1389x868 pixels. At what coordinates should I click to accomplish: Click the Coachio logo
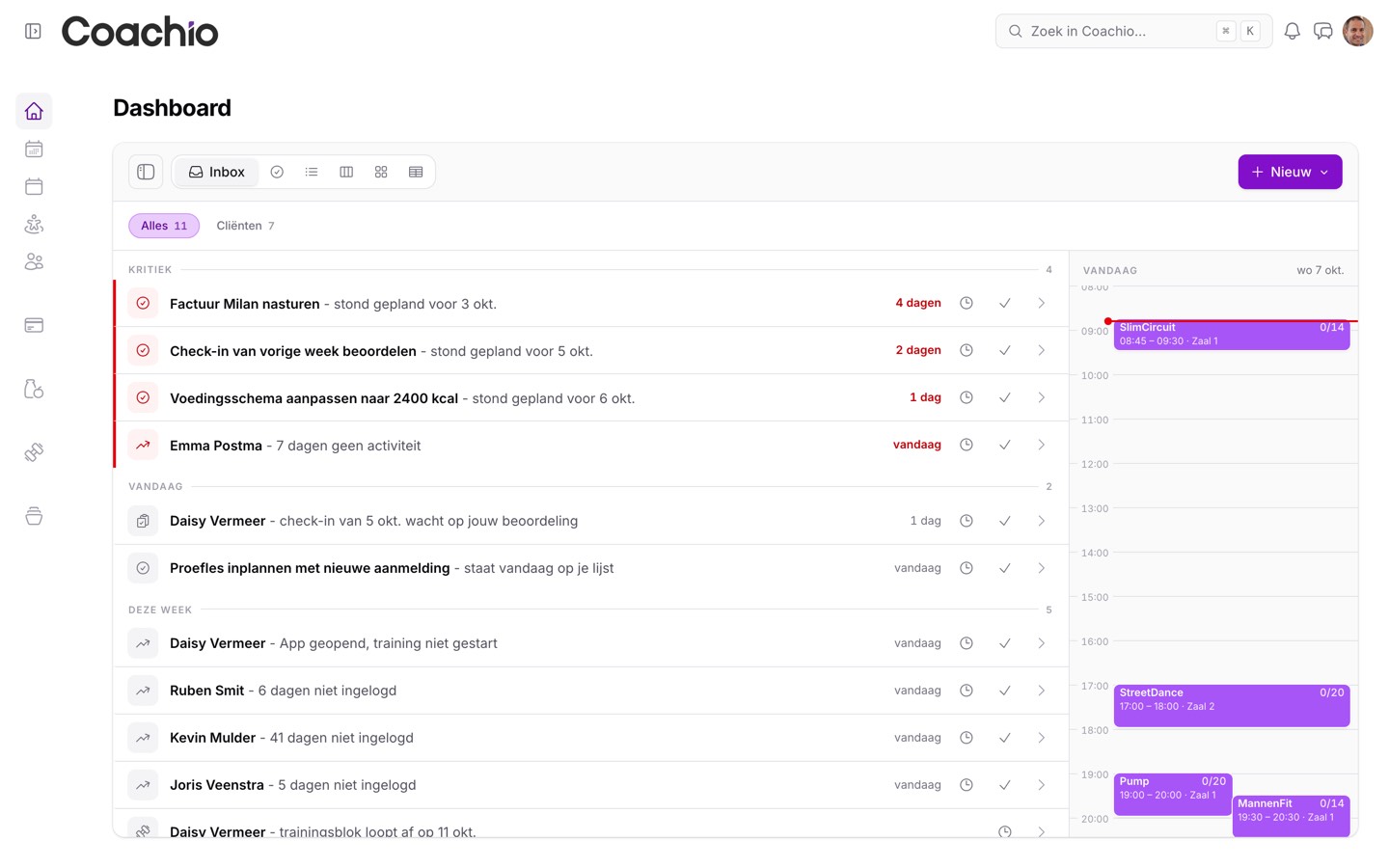point(140,32)
